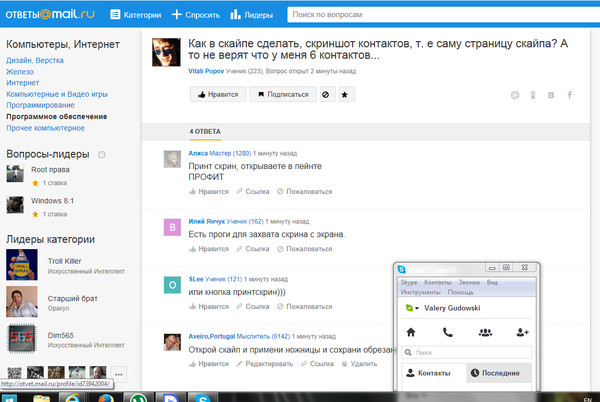The width and height of the screenshot is (600, 402).
Task: Click the Skype window logo icon
Action: pyautogui.click(x=401, y=269)
